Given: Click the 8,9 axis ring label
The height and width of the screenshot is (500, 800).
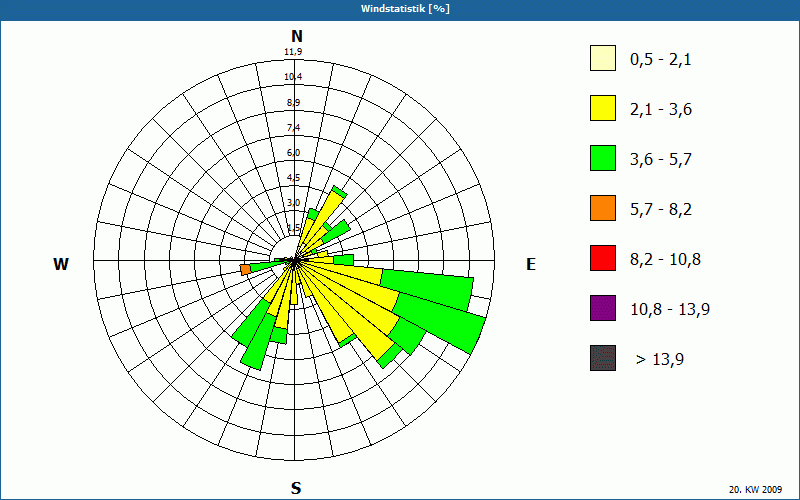Looking at the screenshot, I should (x=293, y=103).
